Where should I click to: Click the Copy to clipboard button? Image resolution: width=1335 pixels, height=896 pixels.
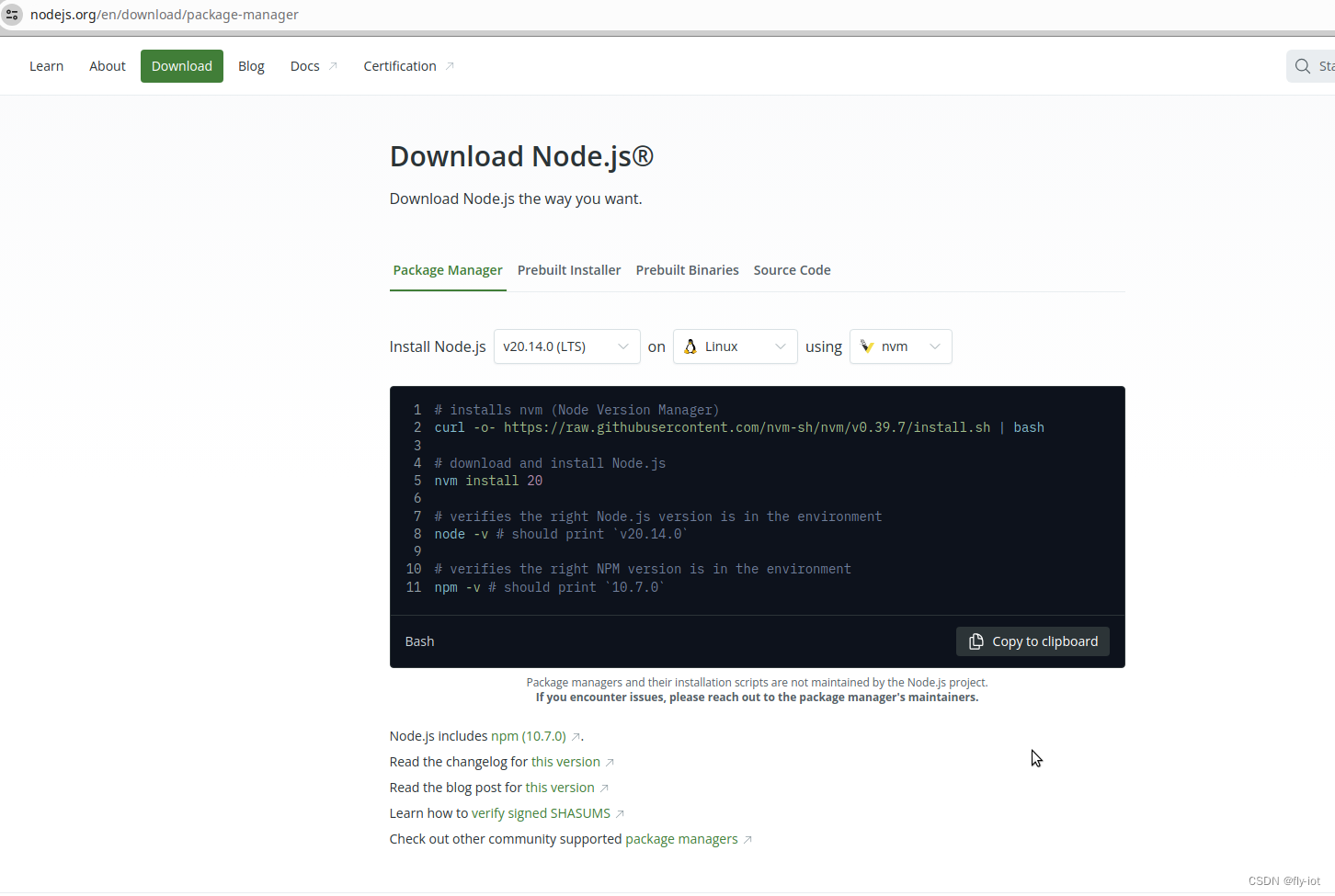pyautogui.click(x=1033, y=641)
